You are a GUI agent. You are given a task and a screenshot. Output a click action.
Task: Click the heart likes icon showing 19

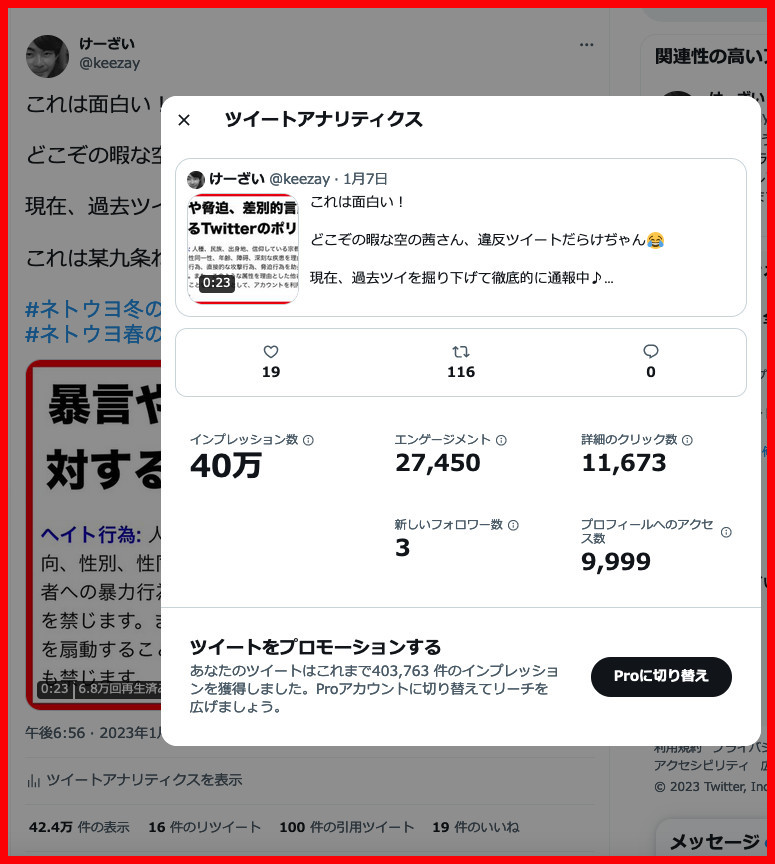pyautogui.click(x=271, y=352)
